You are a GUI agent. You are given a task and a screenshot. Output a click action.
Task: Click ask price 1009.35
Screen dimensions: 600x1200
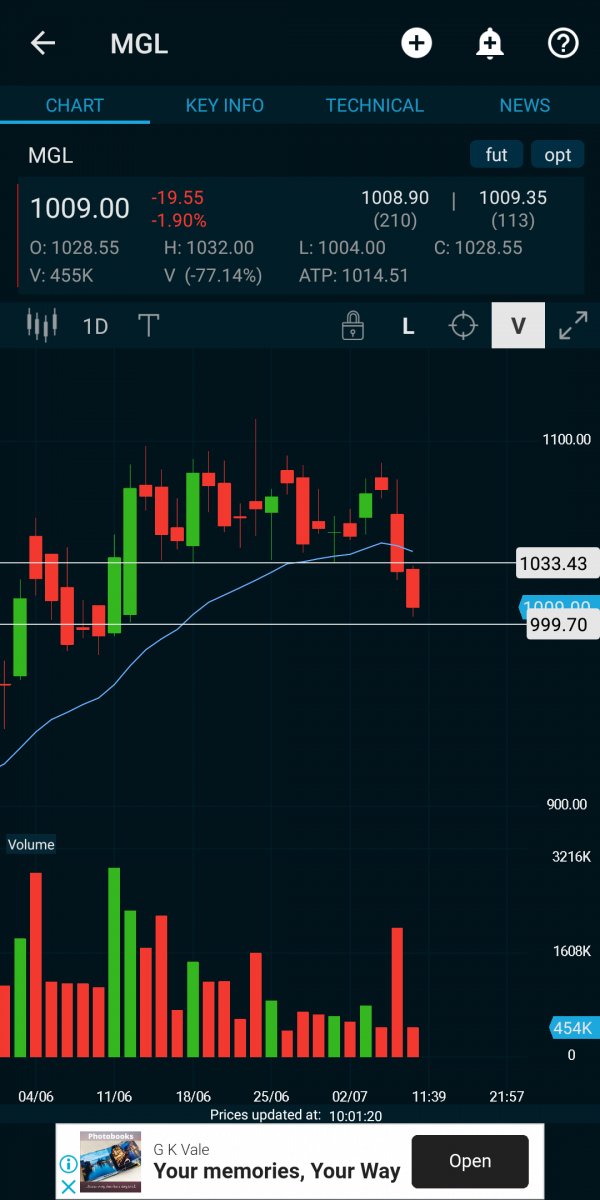pyautogui.click(x=513, y=198)
